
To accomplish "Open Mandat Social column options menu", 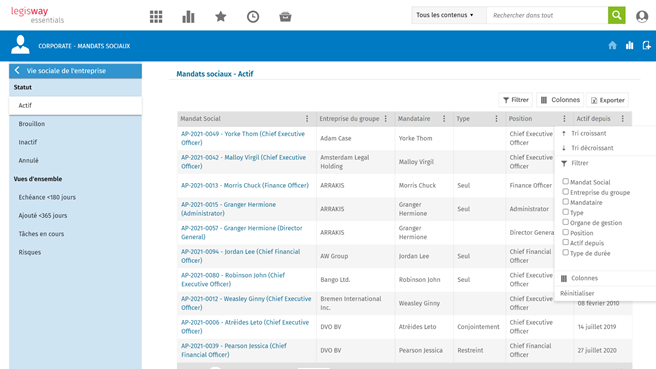I will tap(307, 119).
